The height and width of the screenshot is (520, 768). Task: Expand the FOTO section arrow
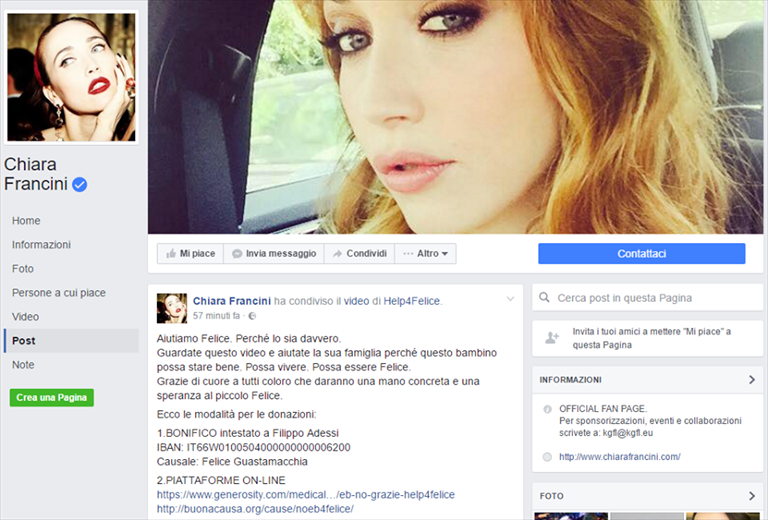tap(752, 496)
